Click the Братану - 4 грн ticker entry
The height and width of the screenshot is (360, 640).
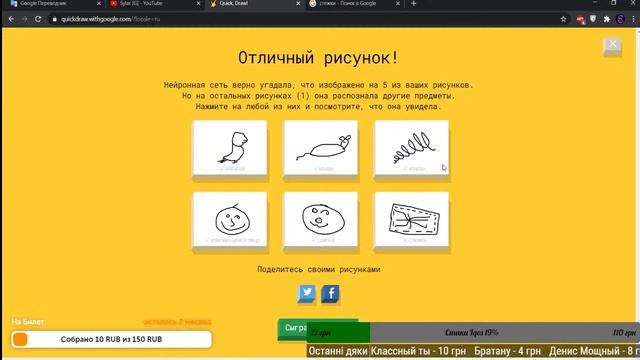coord(507,351)
